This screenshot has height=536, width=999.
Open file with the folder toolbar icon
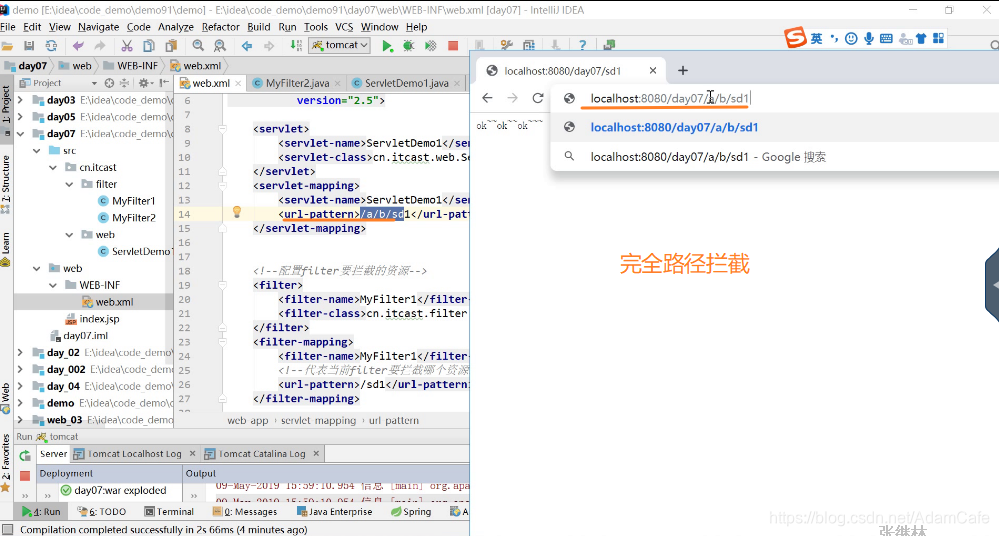click(x=7, y=46)
